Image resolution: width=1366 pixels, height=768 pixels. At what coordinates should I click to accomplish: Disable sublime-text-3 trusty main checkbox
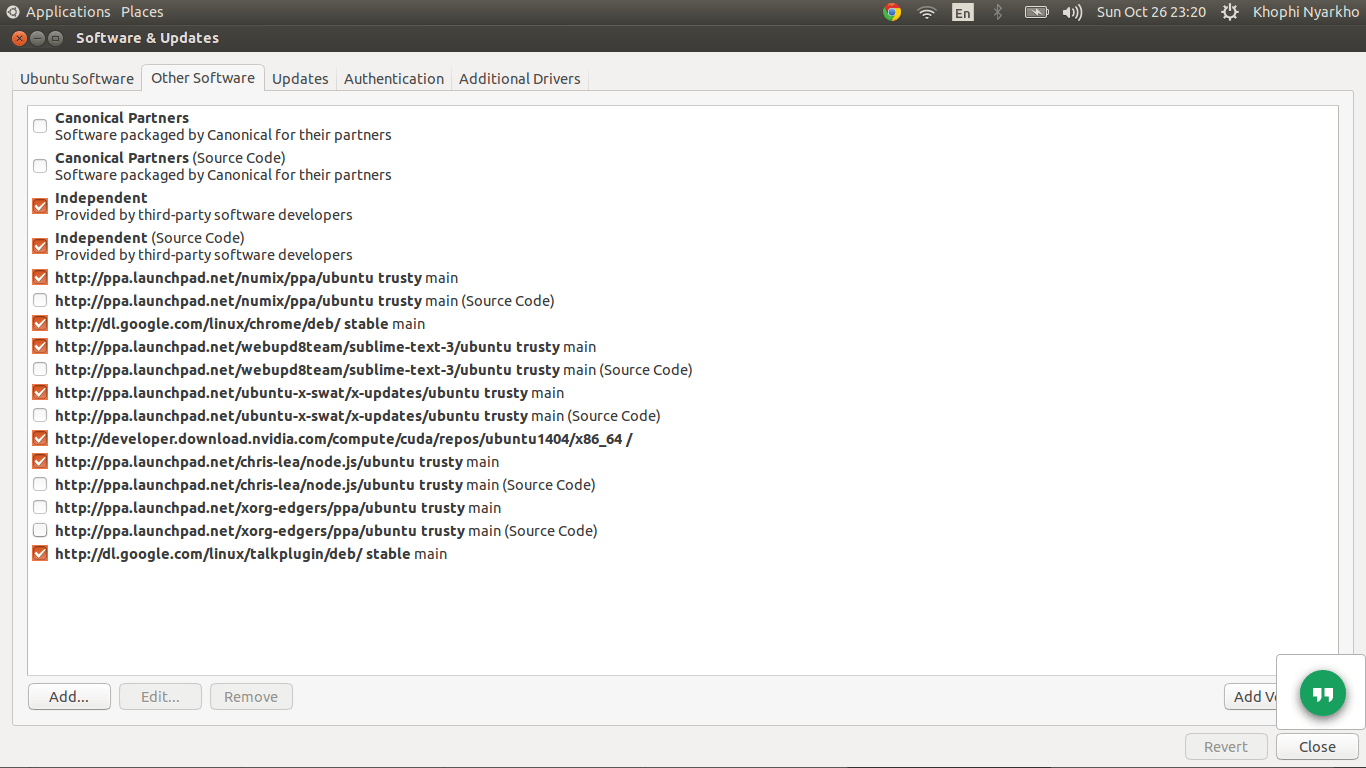(x=40, y=346)
